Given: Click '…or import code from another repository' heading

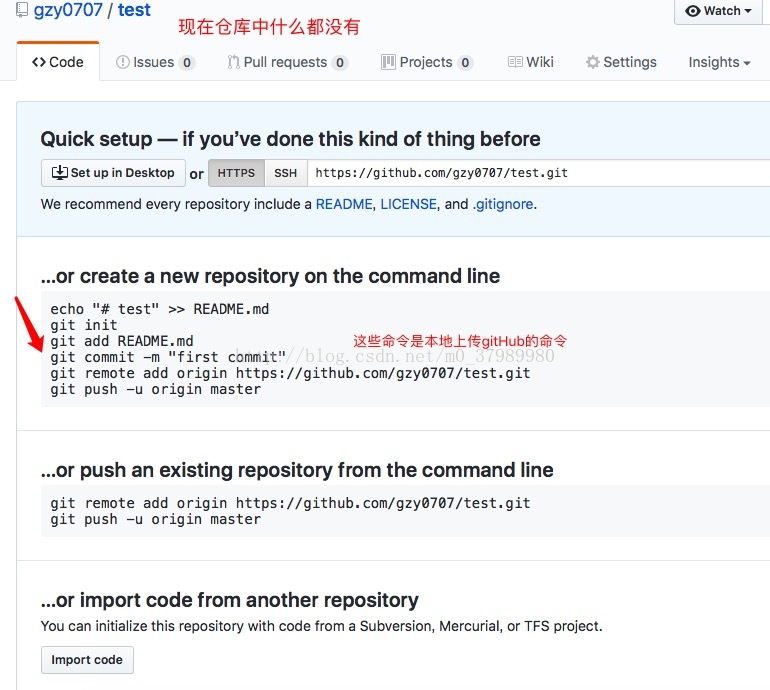Looking at the screenshot, I should (230, 600).
